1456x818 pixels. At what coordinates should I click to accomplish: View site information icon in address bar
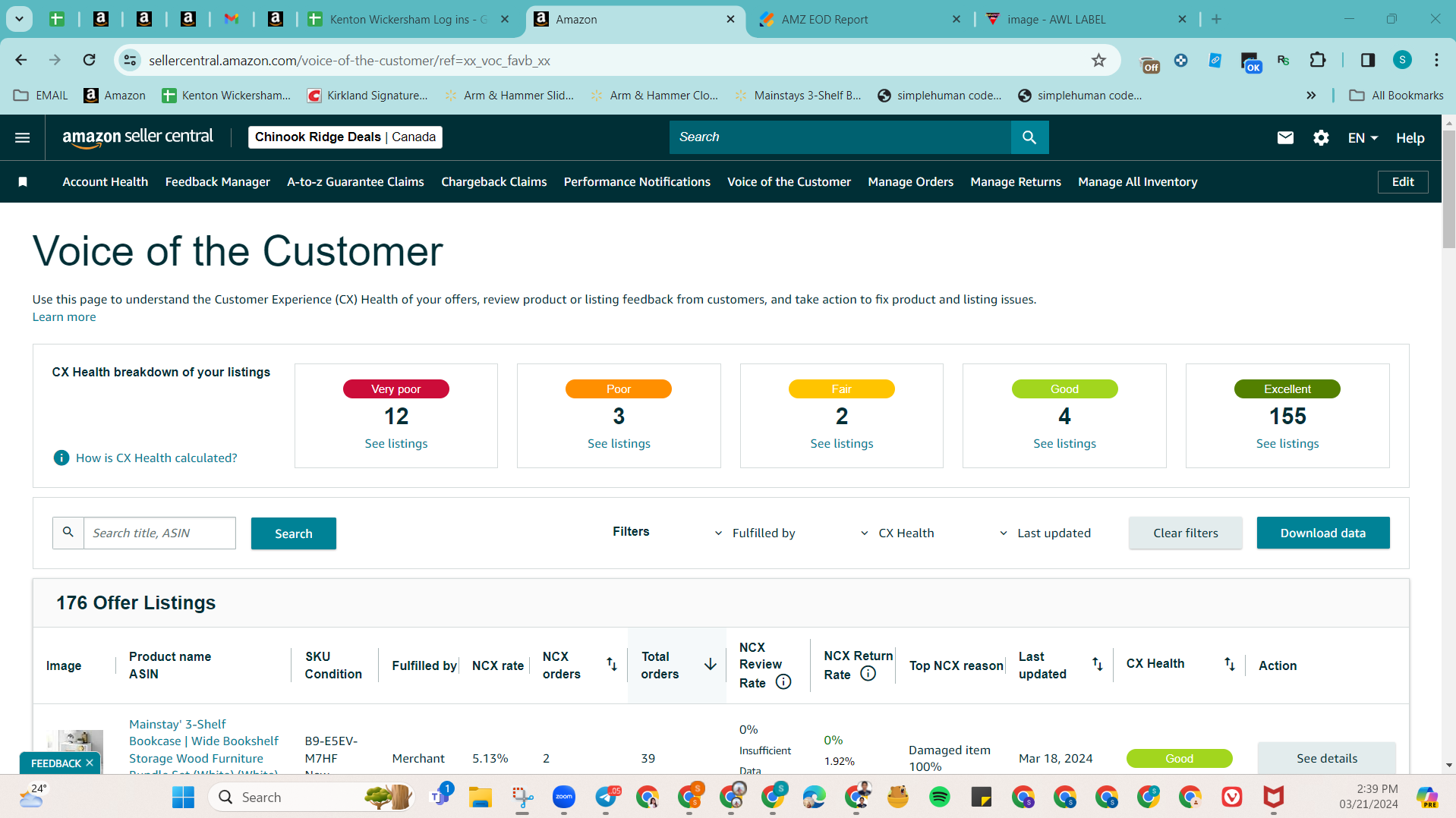pos(131,60)
